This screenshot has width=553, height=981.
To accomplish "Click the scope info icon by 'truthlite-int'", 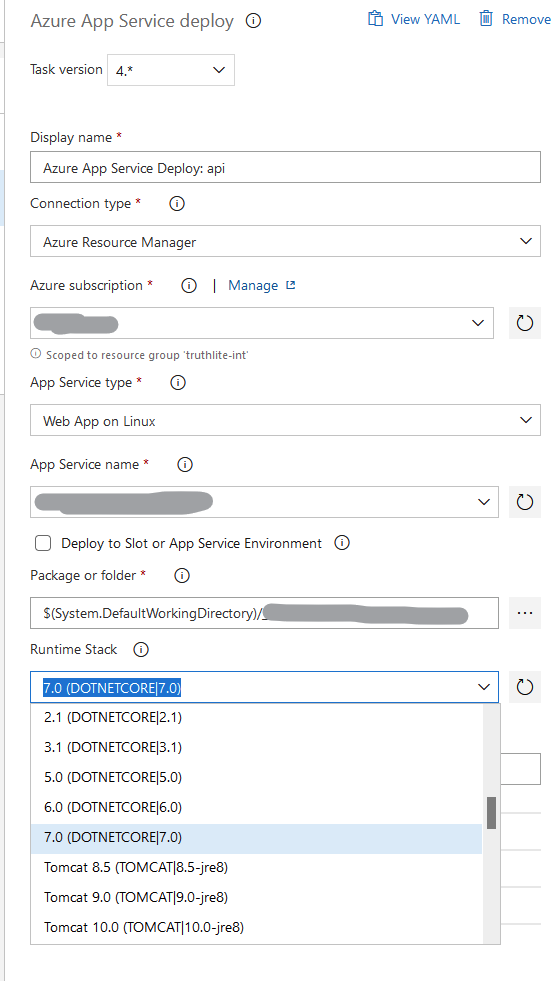I will [x=36, y=354].
